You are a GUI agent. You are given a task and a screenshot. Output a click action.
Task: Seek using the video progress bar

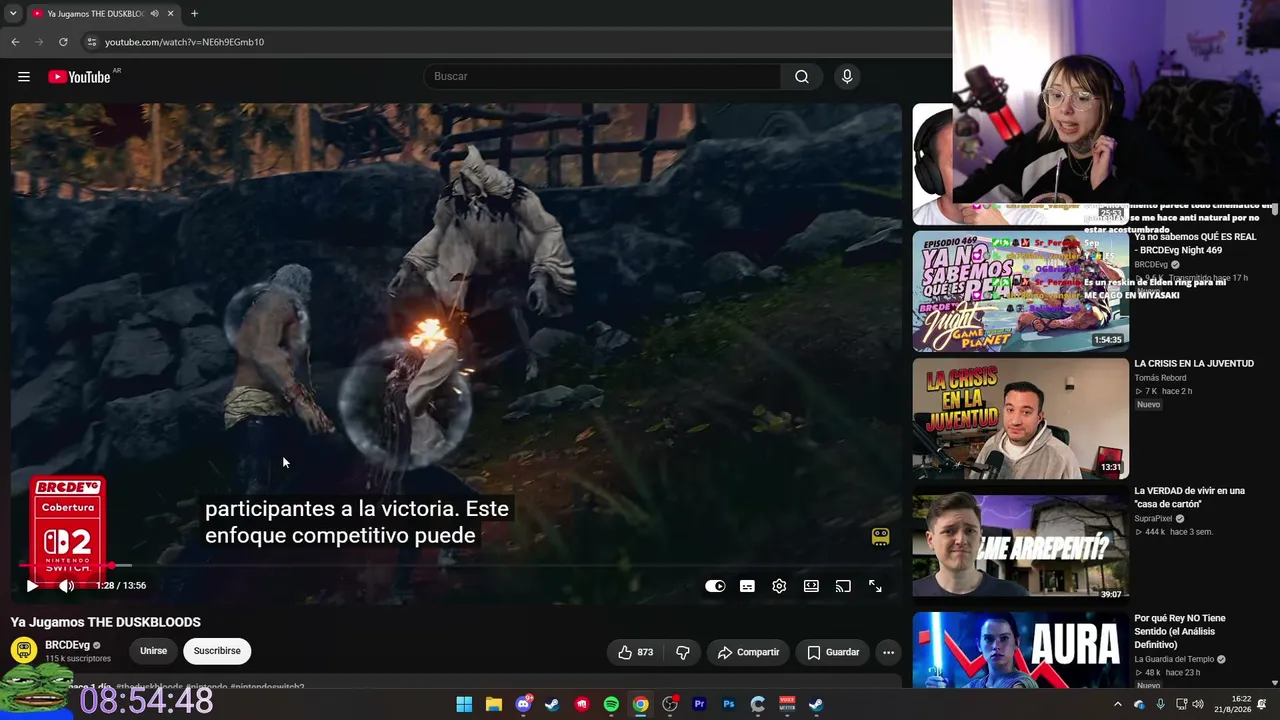[456, 566]
